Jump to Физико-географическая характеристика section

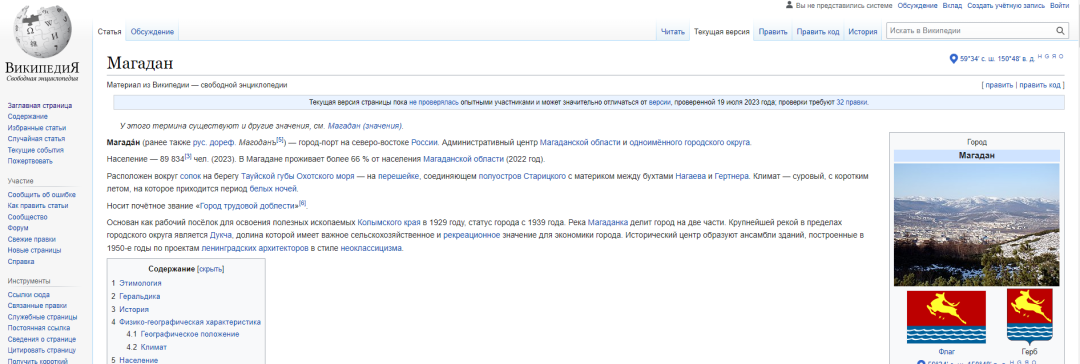[189, 322]
